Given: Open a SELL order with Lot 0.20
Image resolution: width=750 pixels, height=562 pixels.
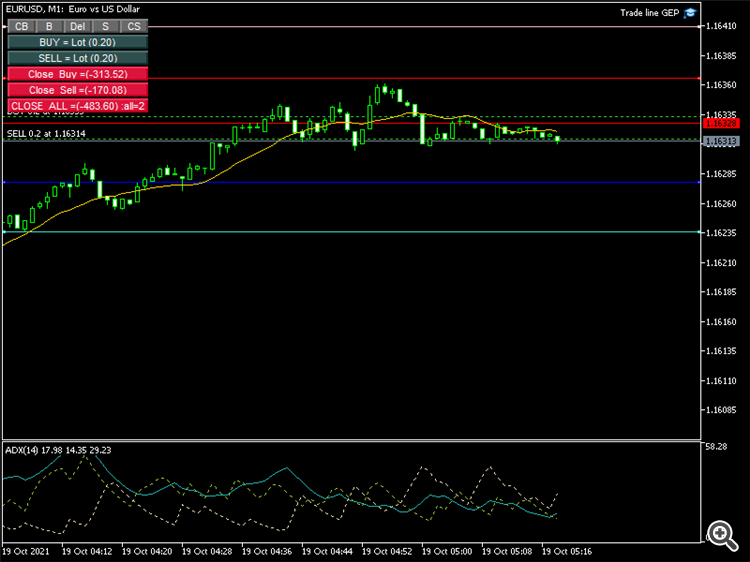Looking at the screenshot, I should 77,58.
